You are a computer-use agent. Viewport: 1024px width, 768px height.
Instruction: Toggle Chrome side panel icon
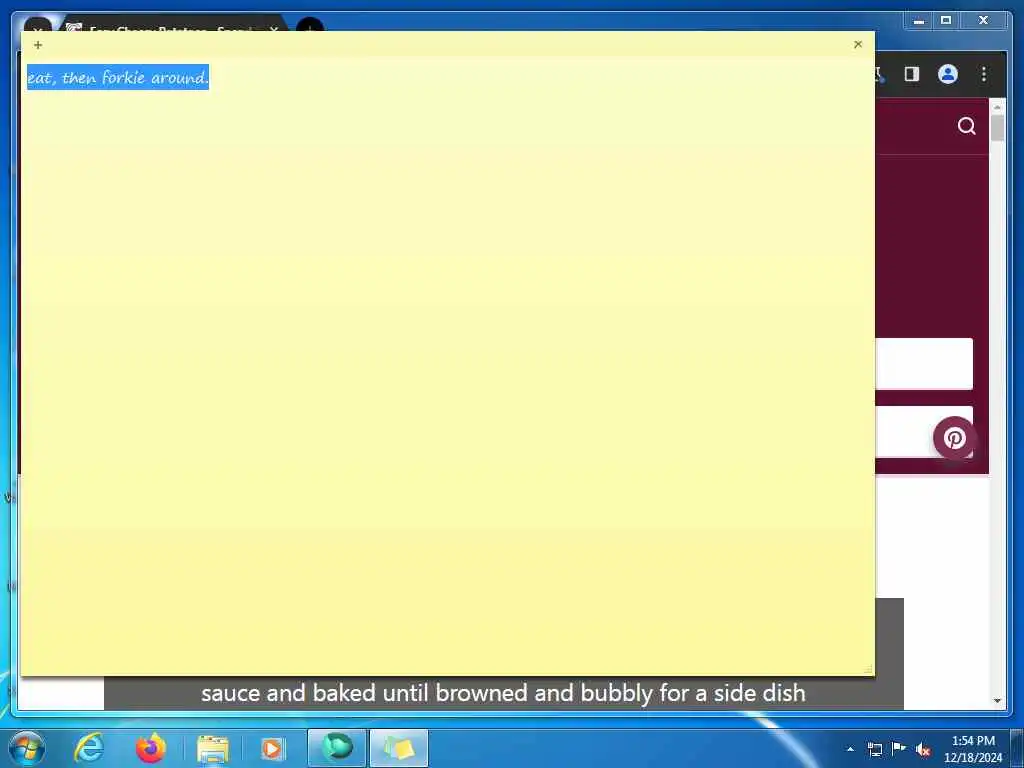click(x=912, y=74)
